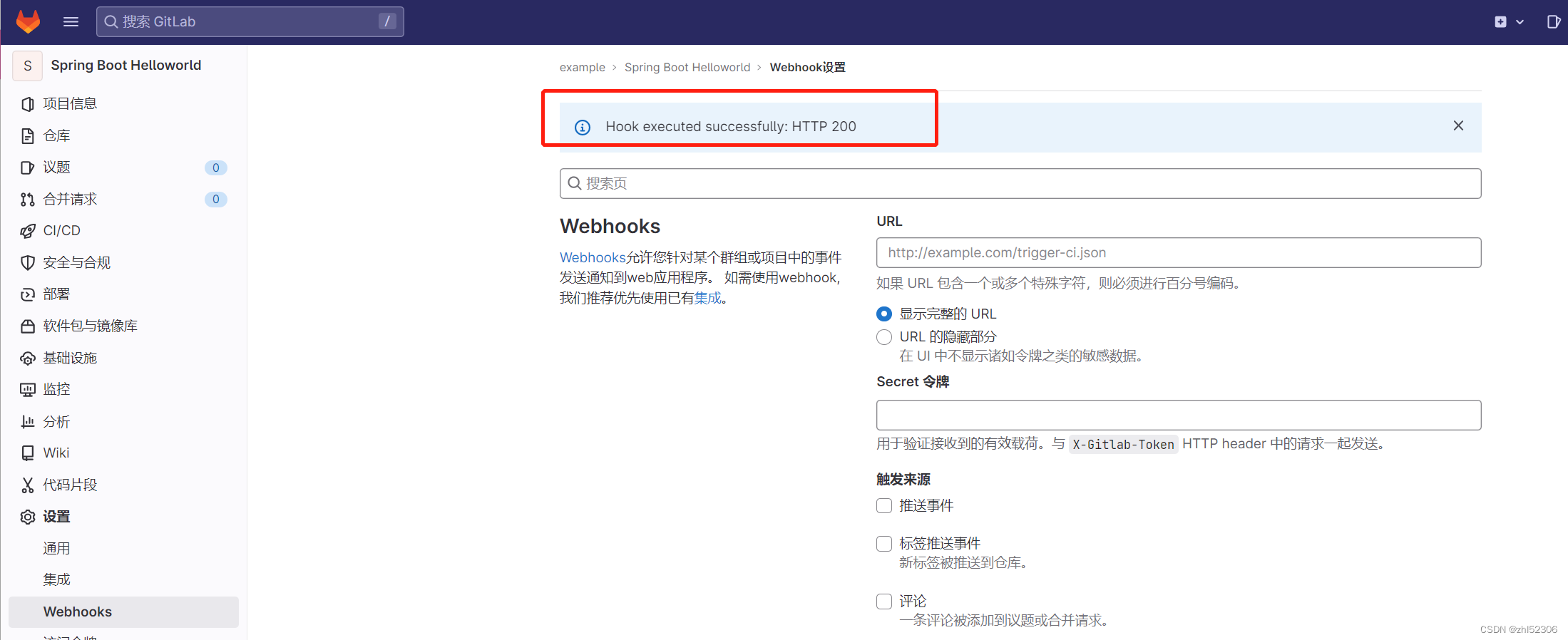Click the CI/CD rocket icon

pos(28,231)
